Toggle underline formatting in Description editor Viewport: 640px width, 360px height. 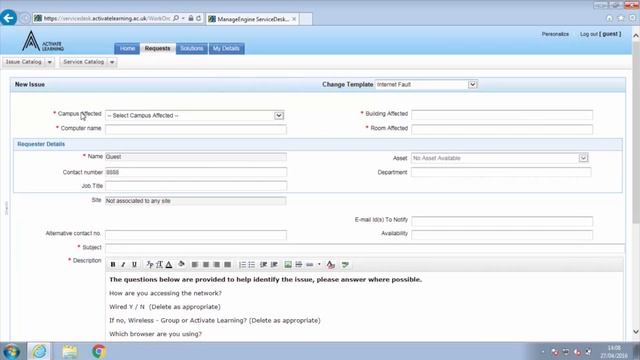[x=134, y=264]
